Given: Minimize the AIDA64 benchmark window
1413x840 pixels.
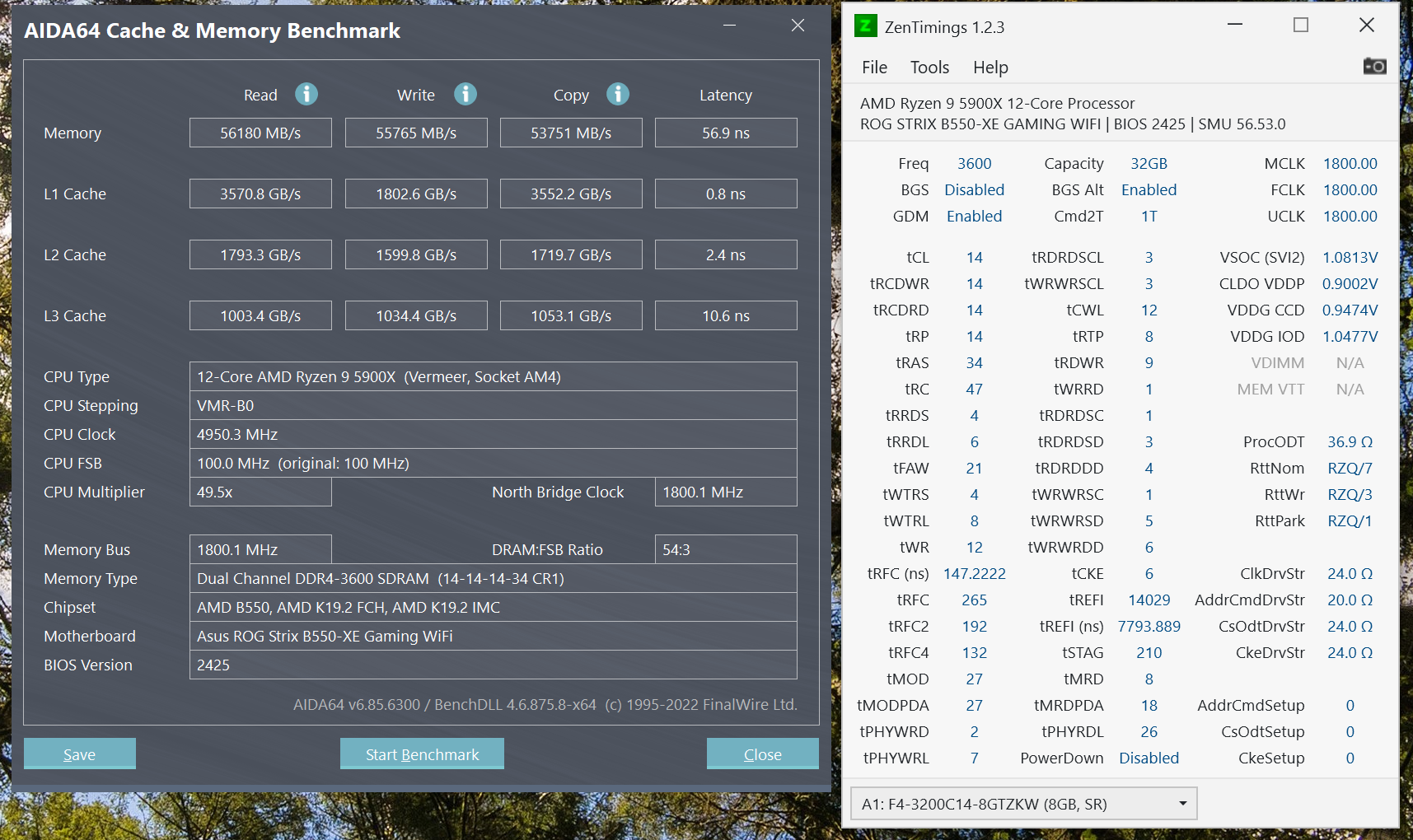Looking at the screenshot, I should pyautogui.click(x=729, y=26).
